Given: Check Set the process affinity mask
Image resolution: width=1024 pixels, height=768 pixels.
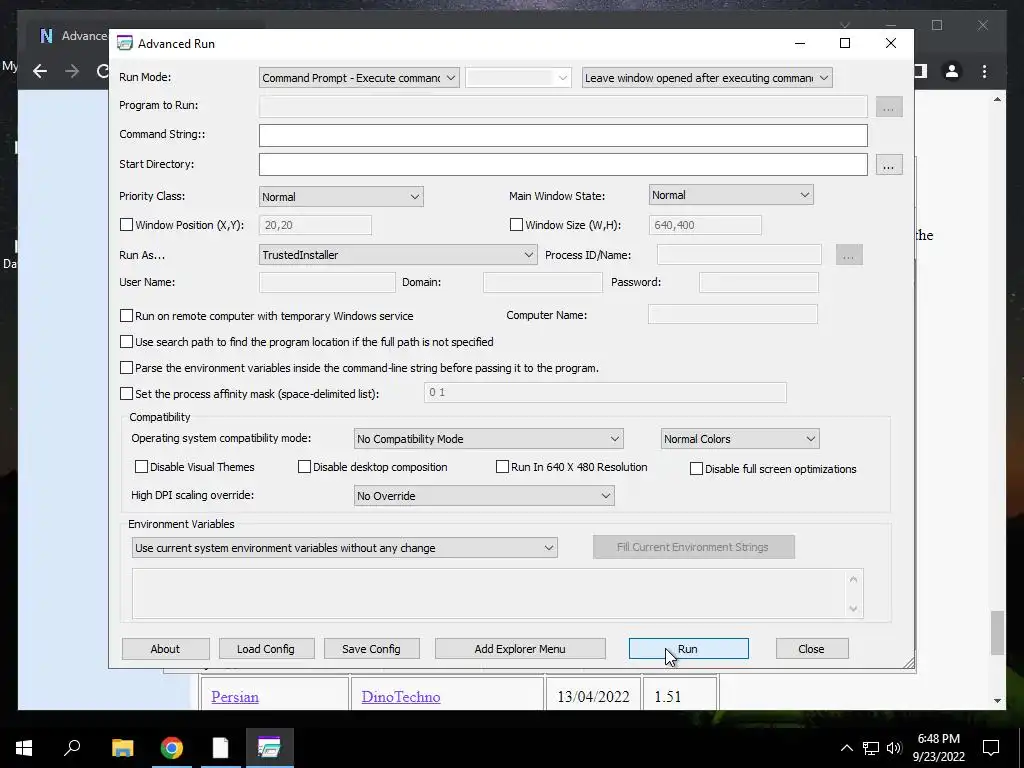Looking at the screenshot, I should click(127, 394).
